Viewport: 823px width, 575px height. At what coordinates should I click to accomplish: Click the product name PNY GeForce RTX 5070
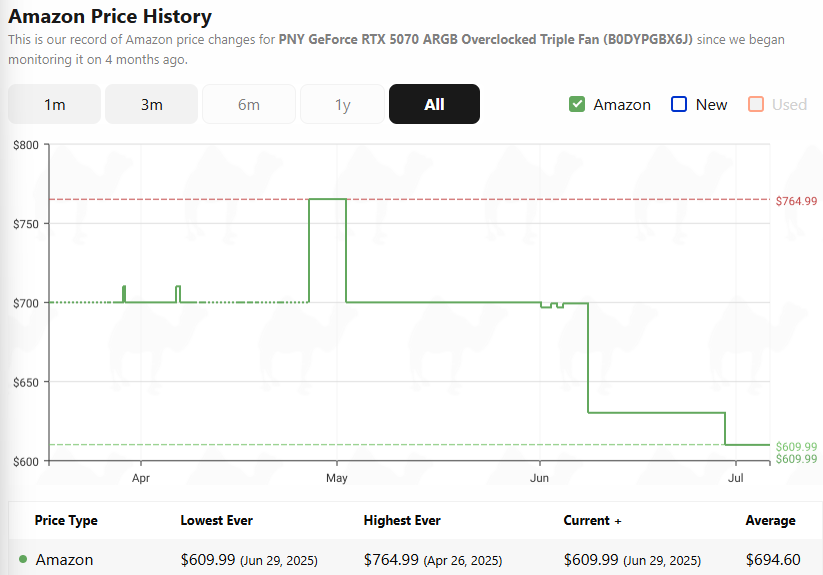486,39
